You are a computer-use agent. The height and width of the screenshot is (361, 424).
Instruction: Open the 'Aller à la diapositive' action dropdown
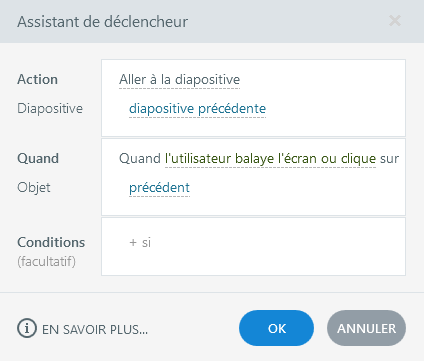179,80
